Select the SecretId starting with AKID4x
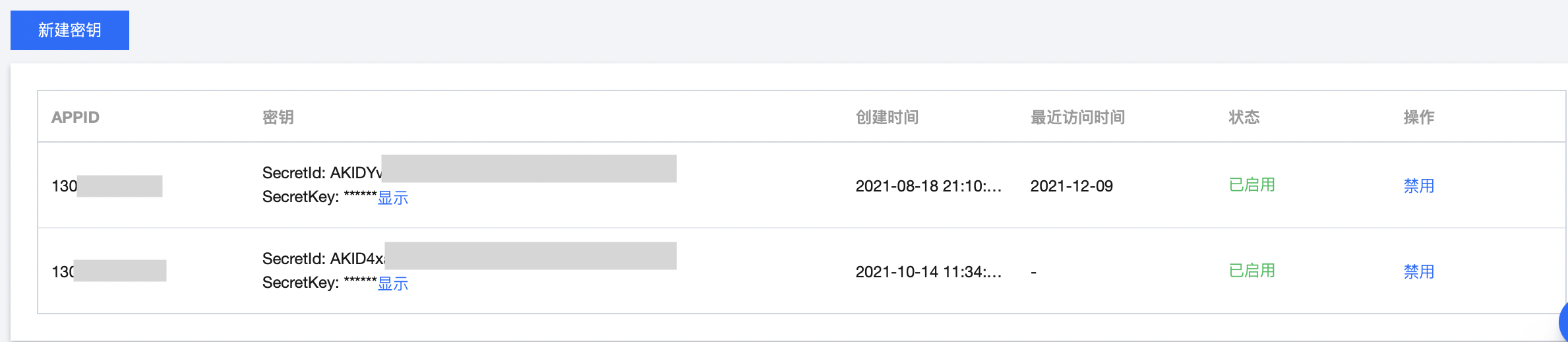Image resolution: width=1568 pixels, height=342 pixels. pyautogui.click(x=323, y=259)
